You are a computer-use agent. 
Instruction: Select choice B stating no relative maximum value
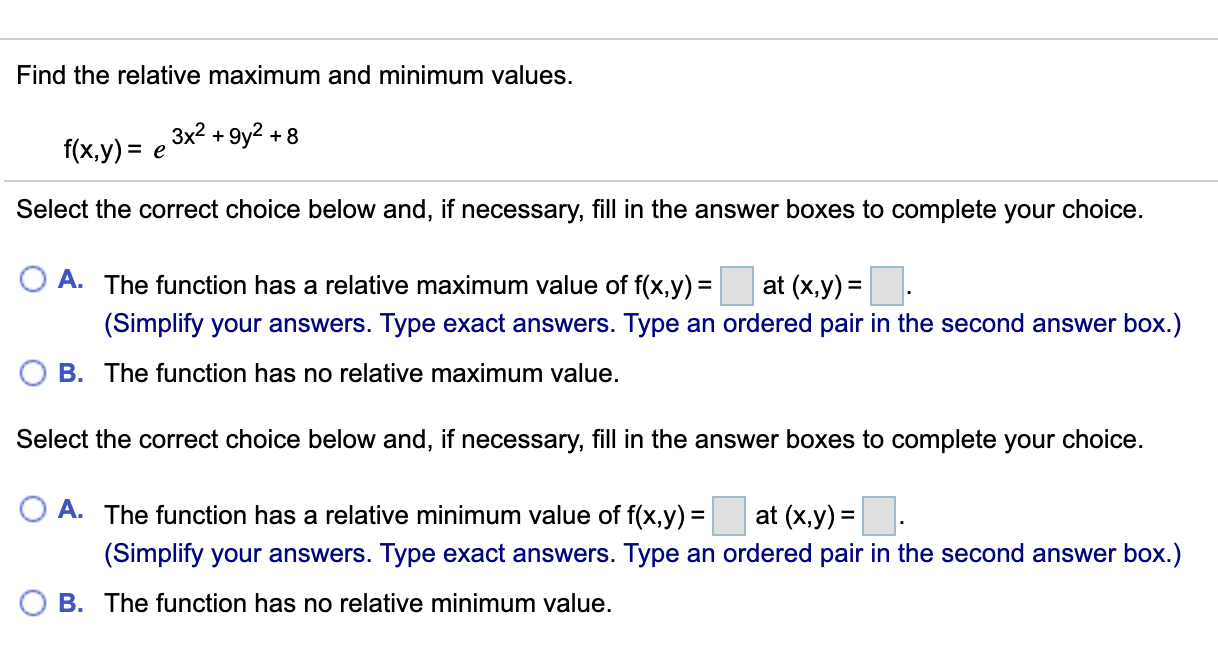click(33, 372)
